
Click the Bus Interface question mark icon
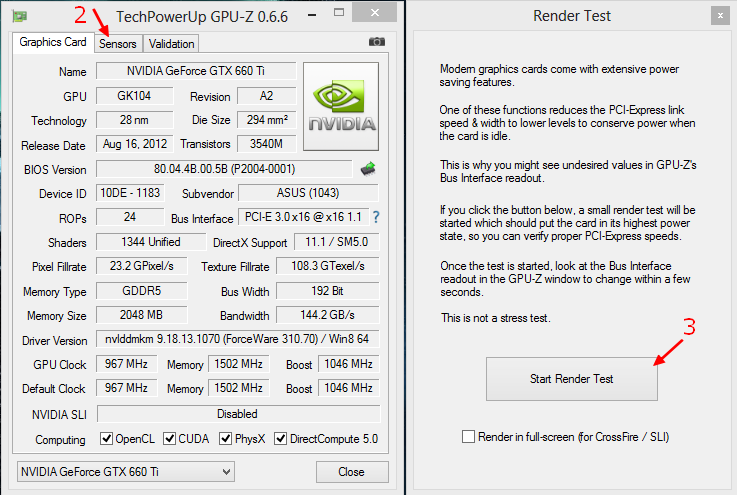tap(376, 217)
